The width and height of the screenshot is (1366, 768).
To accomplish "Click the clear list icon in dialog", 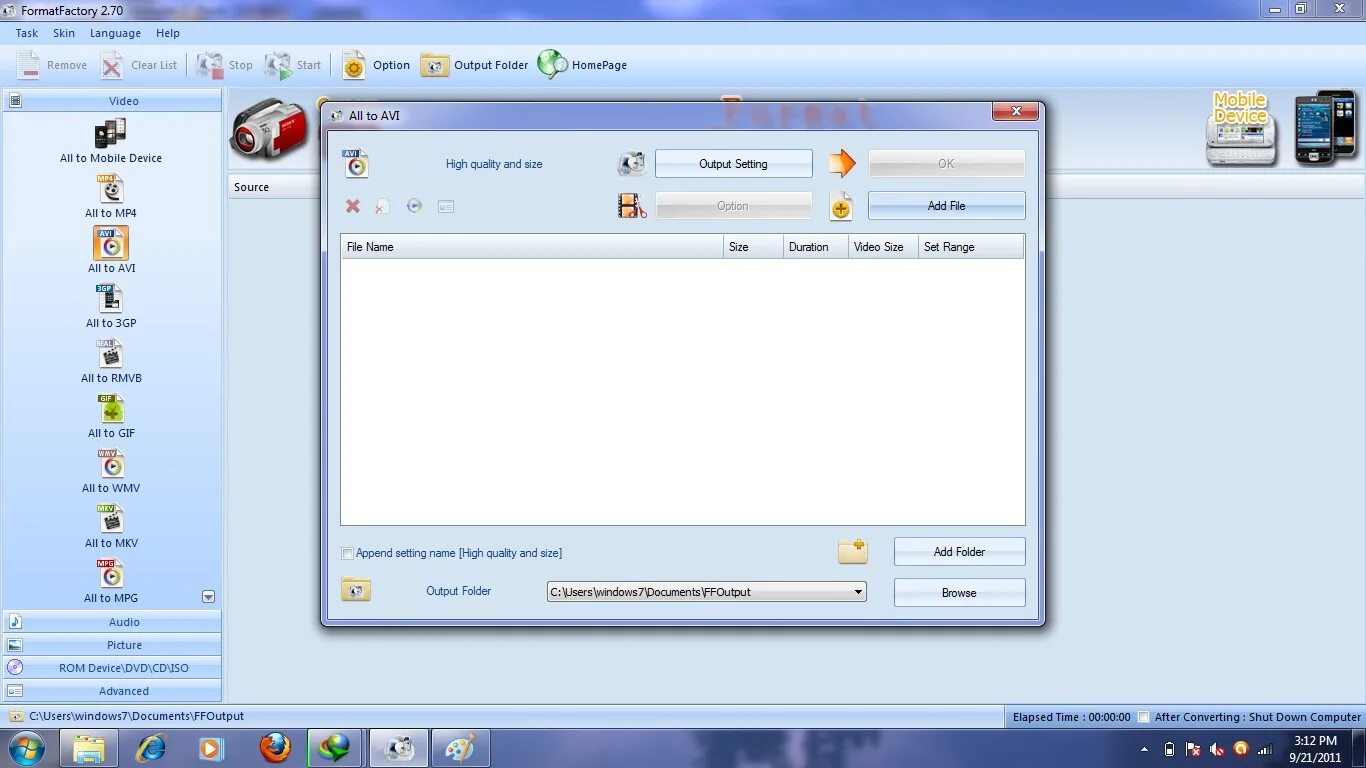I will (x=383, y=206).
